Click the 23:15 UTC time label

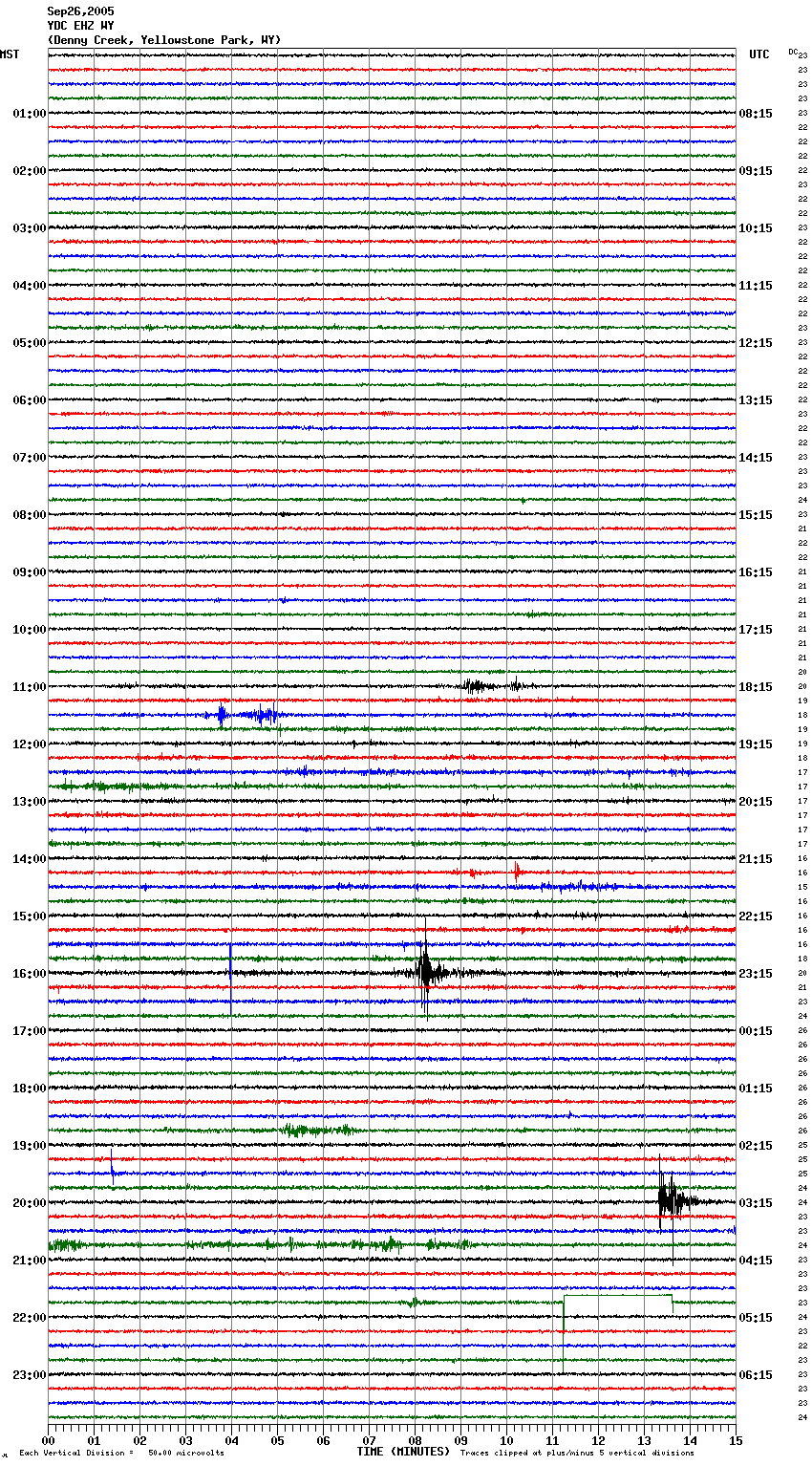756,974
